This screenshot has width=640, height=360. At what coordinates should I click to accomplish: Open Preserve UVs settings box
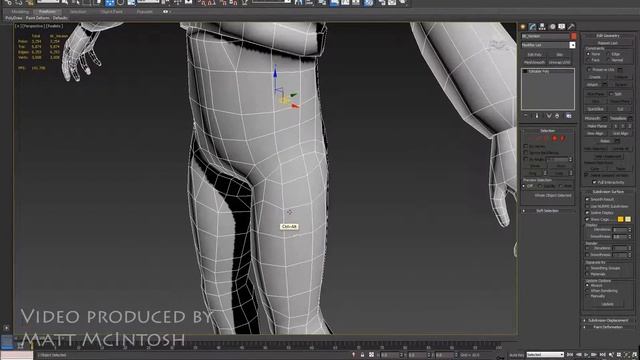coord(620,70)
